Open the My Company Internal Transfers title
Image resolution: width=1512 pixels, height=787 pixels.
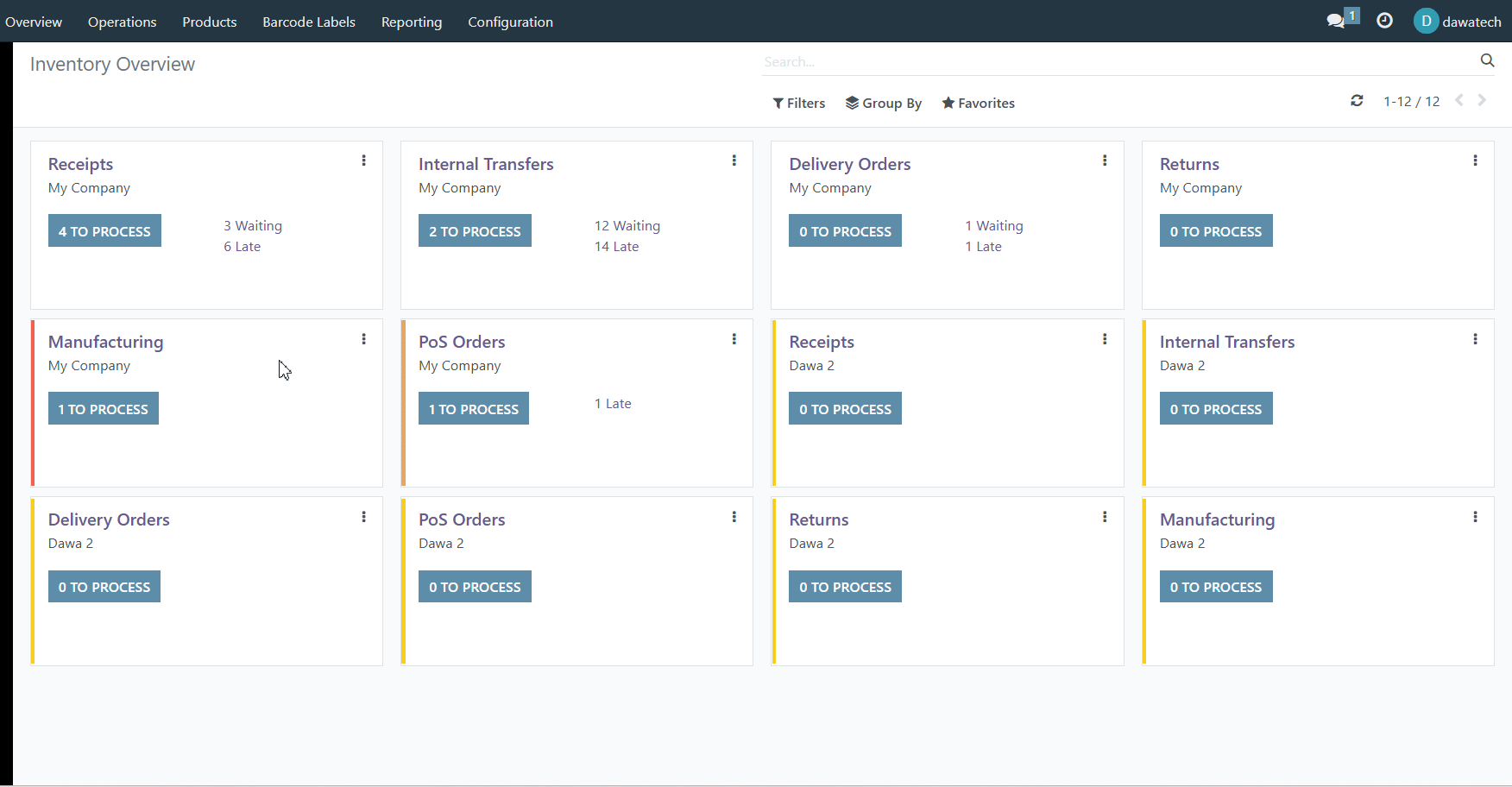pyautogui.click(x=486, y=164)
